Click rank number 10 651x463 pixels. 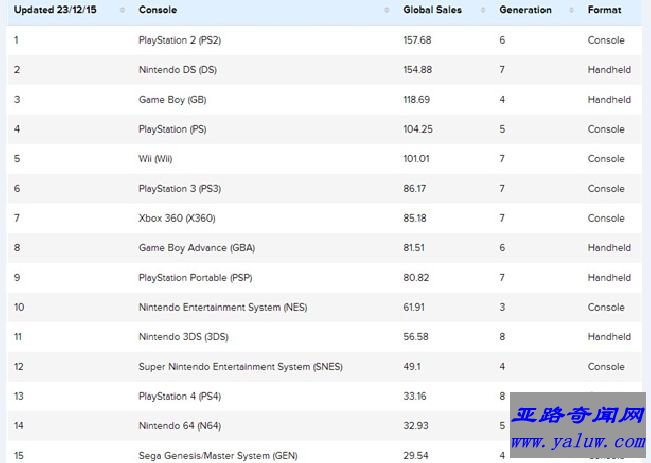point(19,307)
